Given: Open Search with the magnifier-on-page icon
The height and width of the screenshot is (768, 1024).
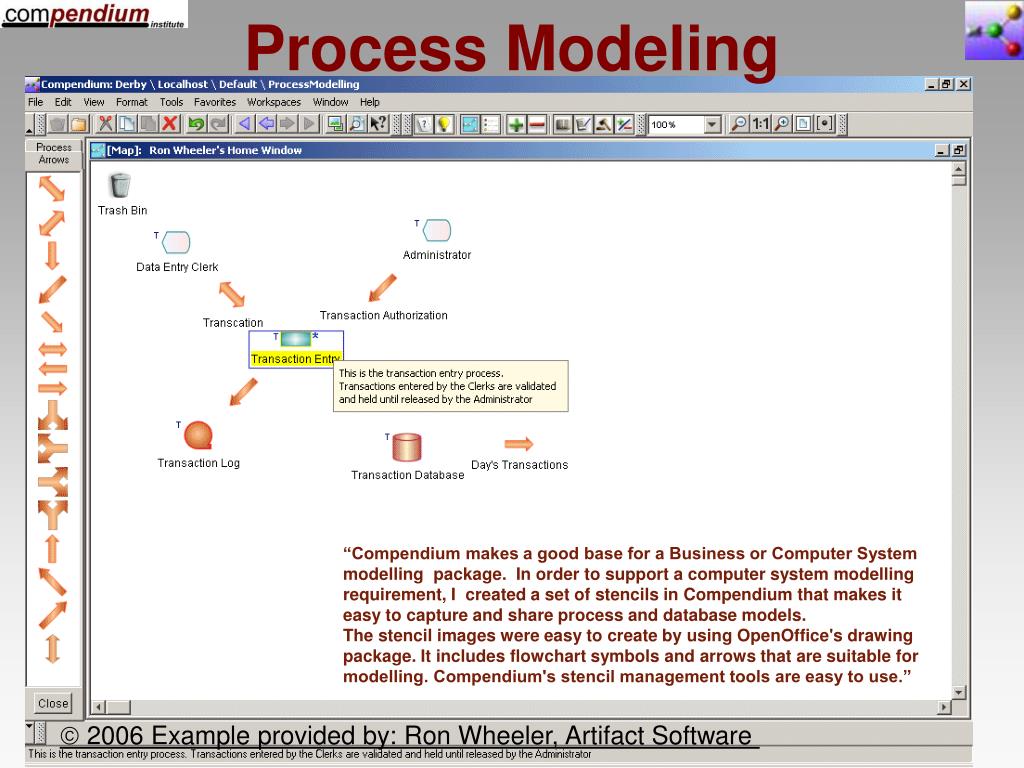Looking at the screenshot, I should [357, 123].
